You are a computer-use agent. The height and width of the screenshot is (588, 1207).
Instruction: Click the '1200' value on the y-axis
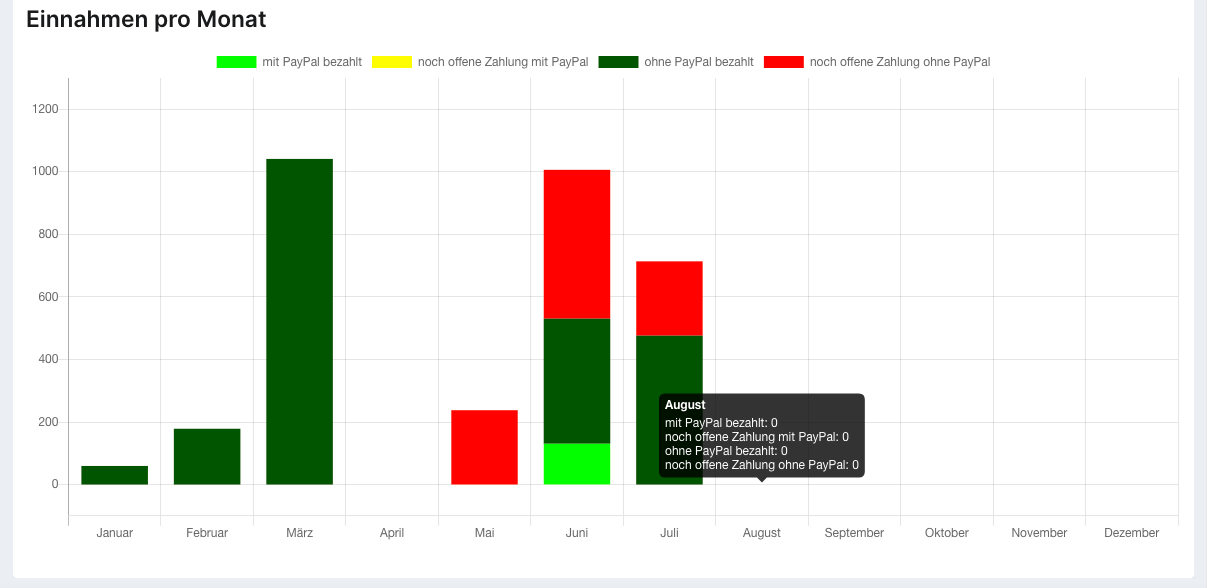(x=47, y=111)
